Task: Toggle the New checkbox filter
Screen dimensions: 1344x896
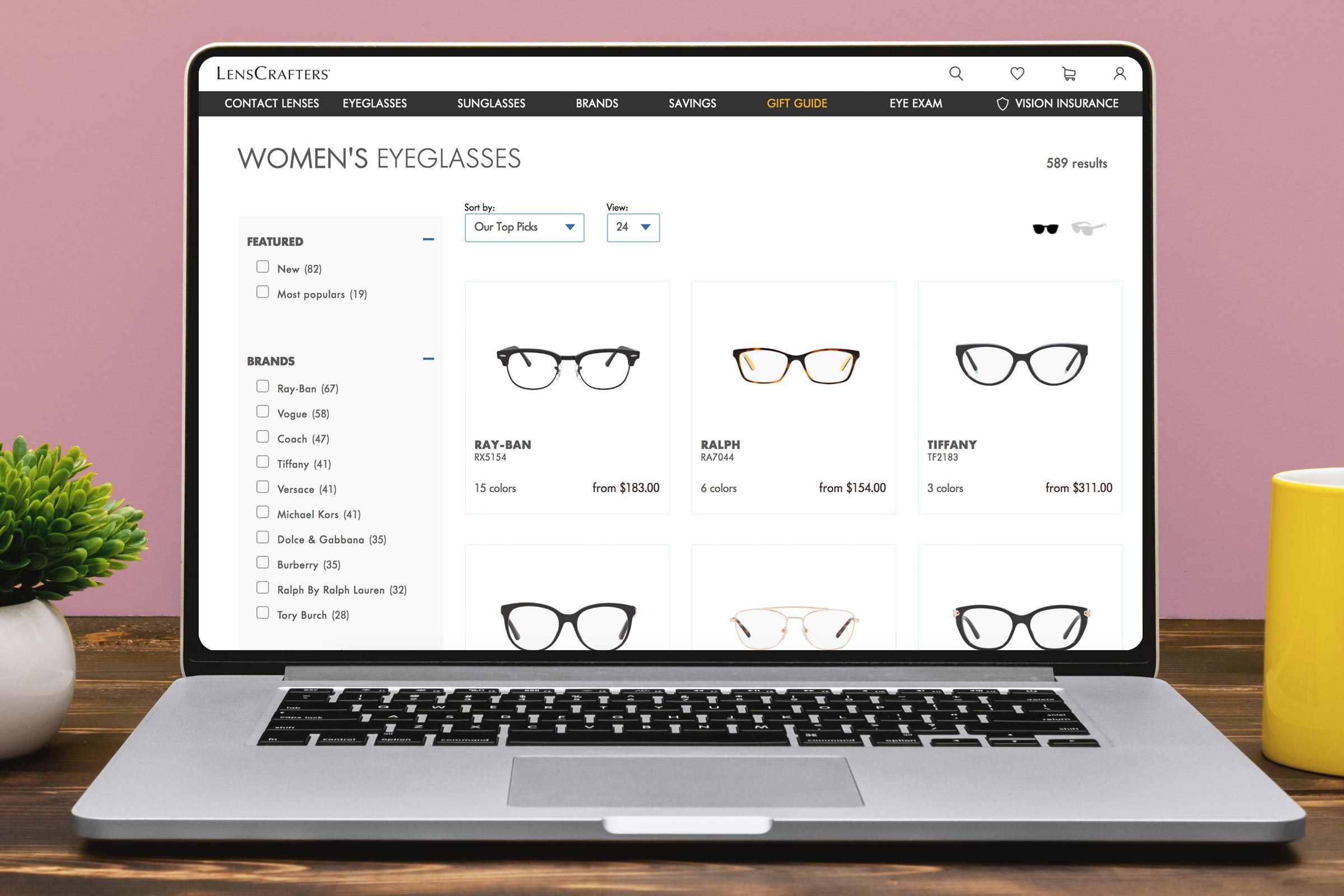Action: coord(262,267)
